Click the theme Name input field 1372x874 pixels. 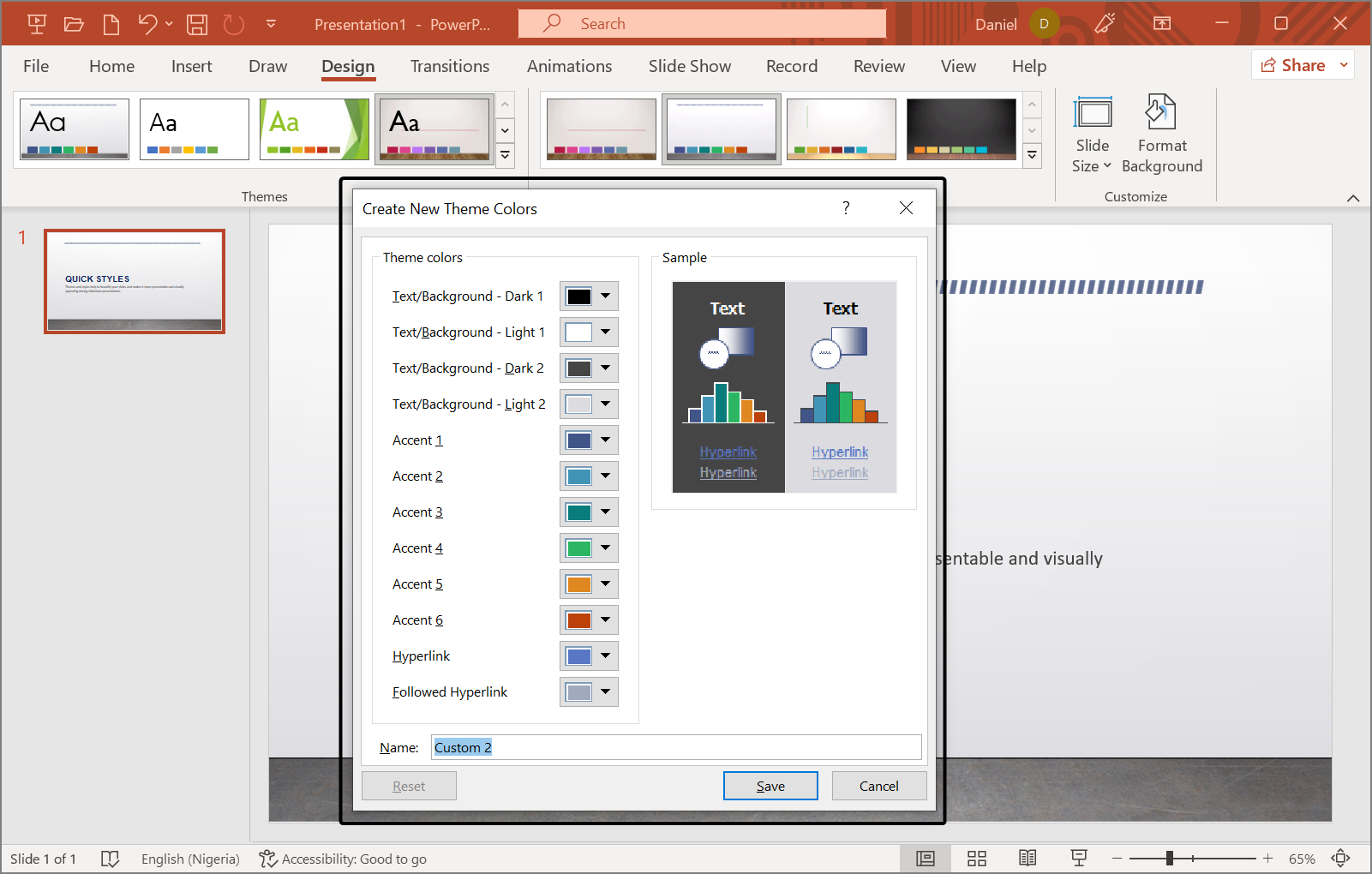click(676, 747)
